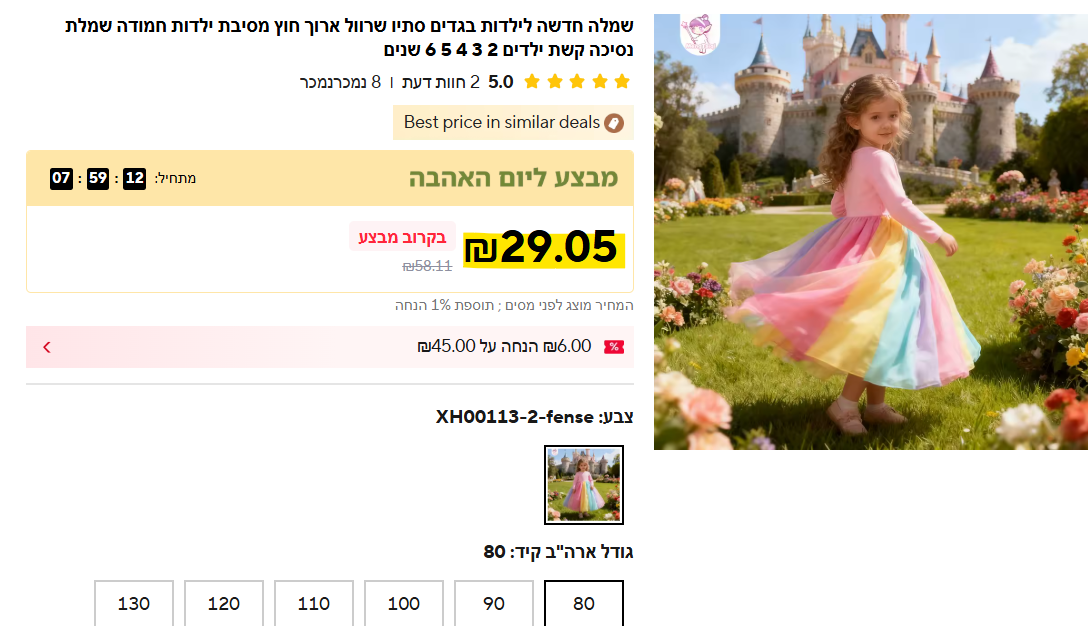Image resolution: width=1088 pixels, height=626 pixels.
Task: Choose size 120 option
Action: point(223,604)
